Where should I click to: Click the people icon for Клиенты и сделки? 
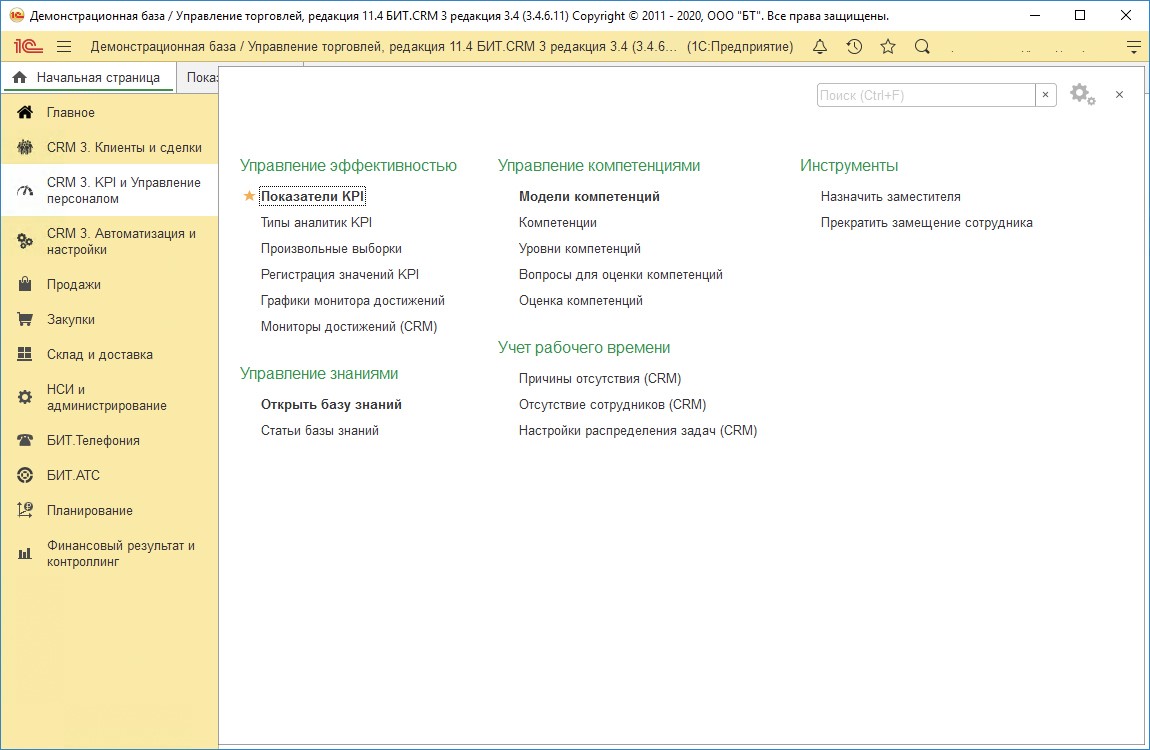click(25, 147)
